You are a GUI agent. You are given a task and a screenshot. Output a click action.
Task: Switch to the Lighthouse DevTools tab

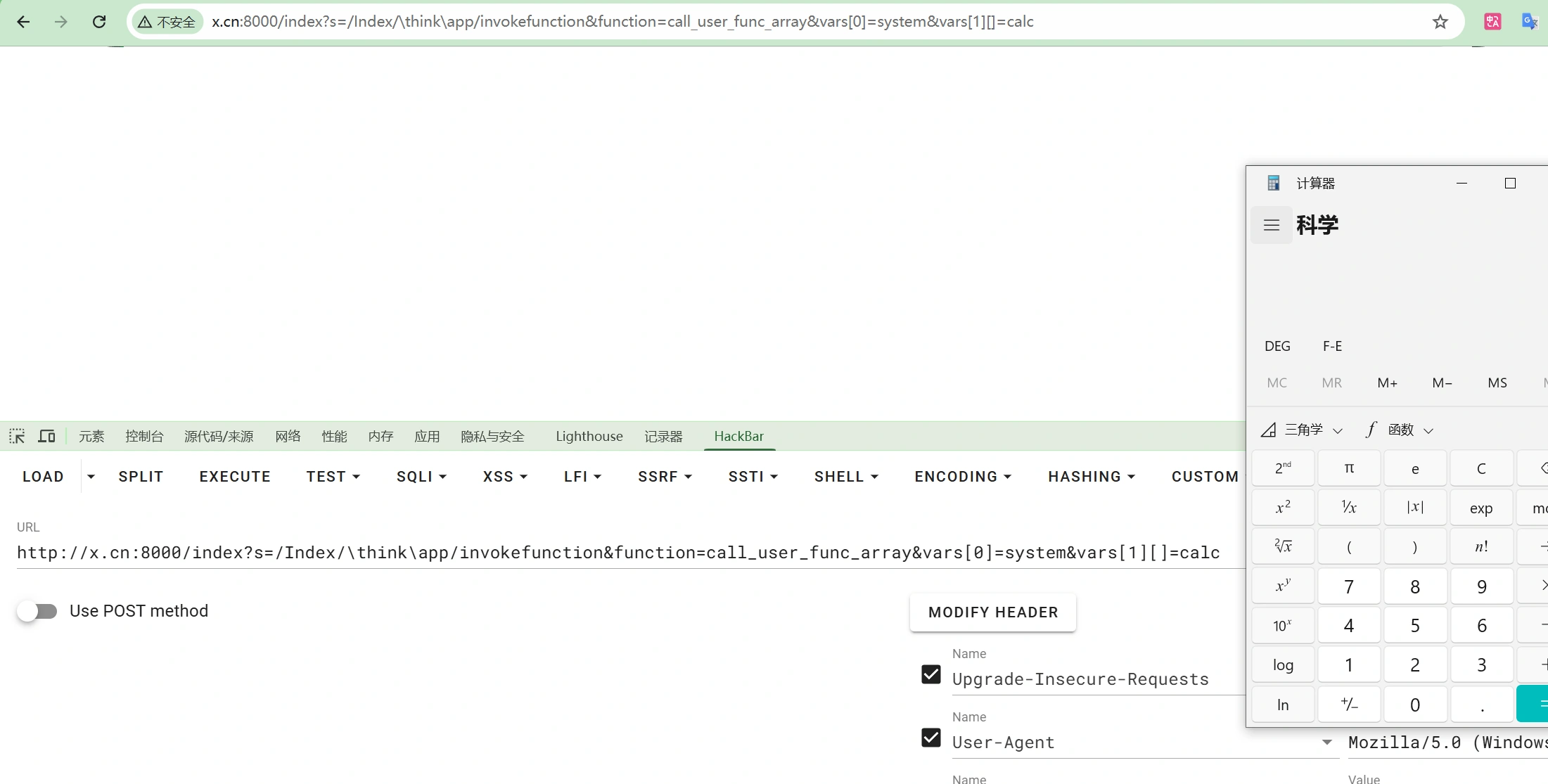click(589, 436)
